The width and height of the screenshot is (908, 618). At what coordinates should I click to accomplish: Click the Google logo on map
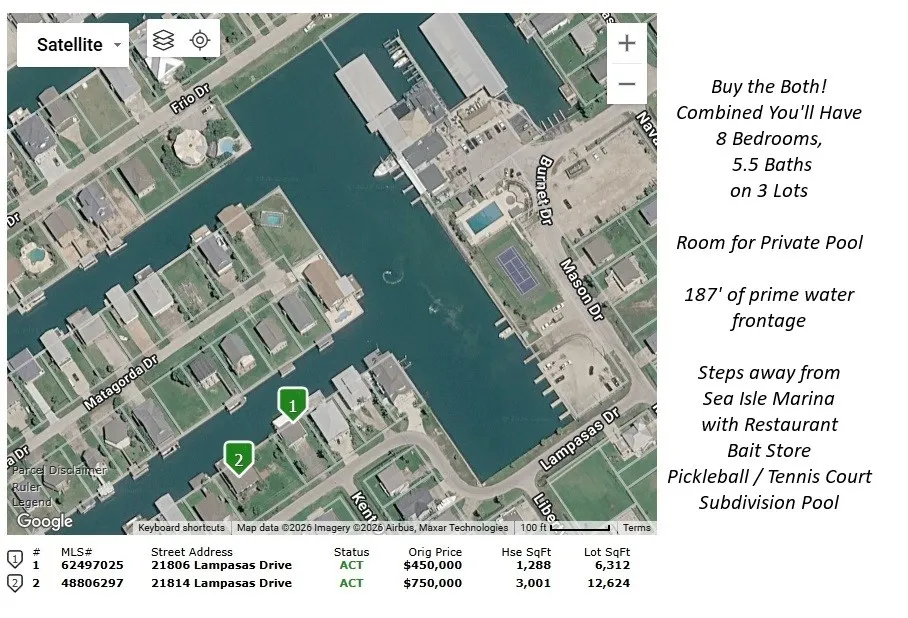pos(45,521)
